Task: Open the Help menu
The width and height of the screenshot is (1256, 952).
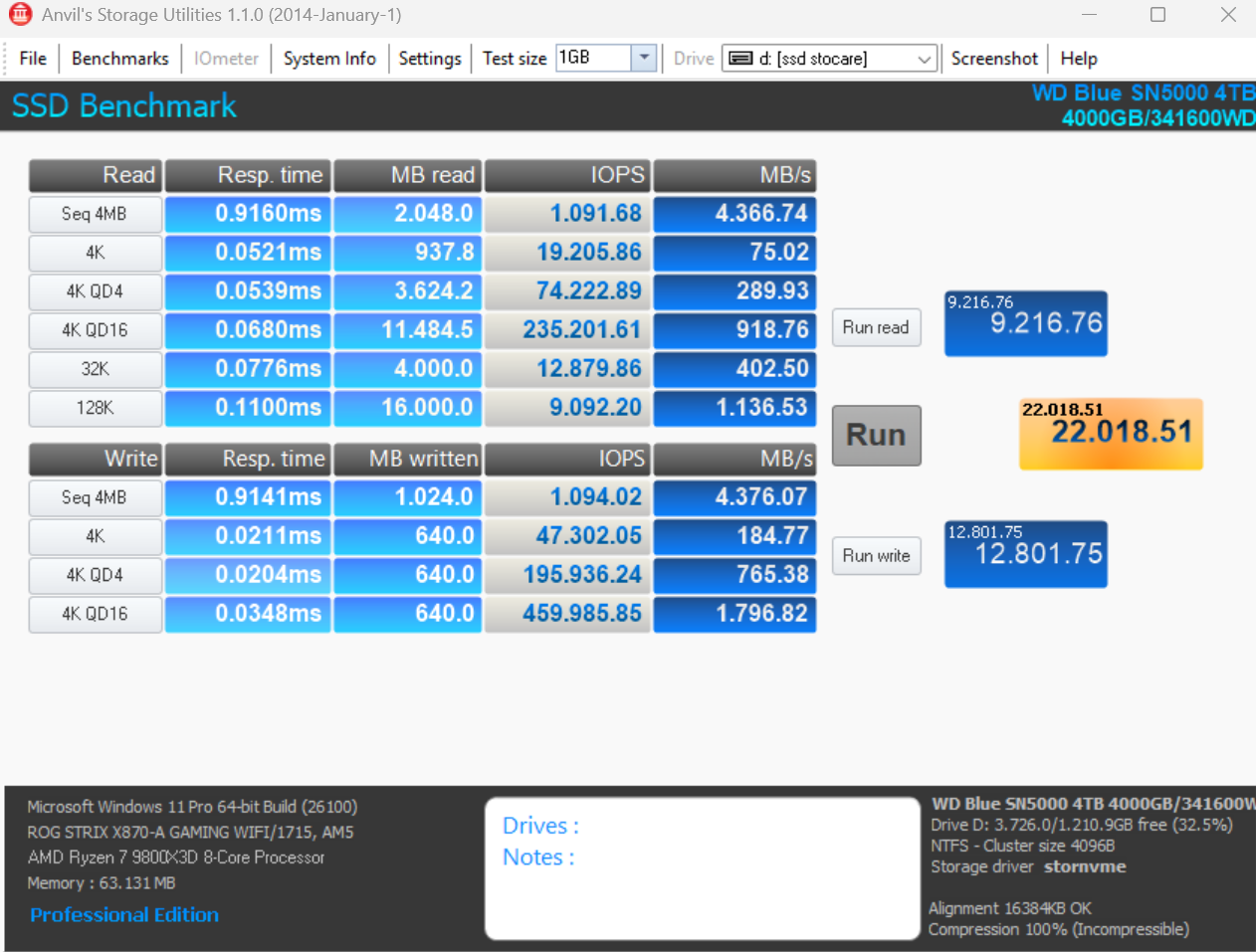Action: (x=1078, y=59)
